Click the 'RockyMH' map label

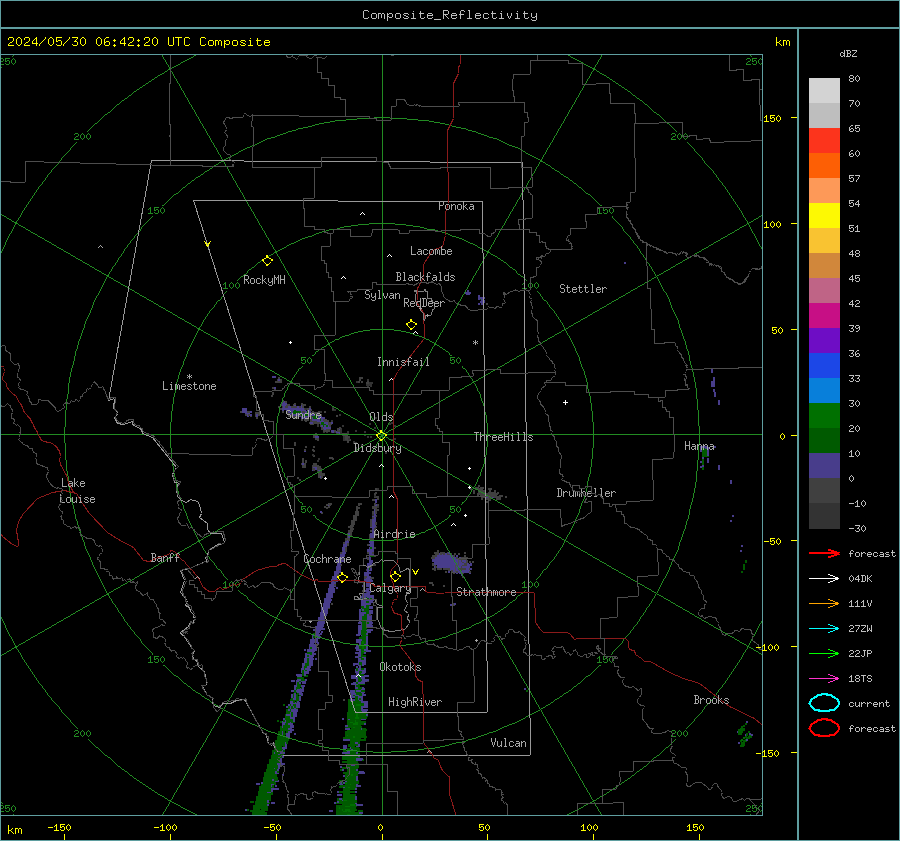264,280
